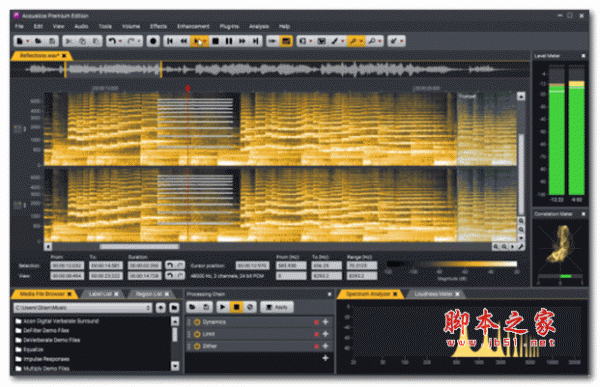Stop playback in the main toolbar

tap(215, 41)
